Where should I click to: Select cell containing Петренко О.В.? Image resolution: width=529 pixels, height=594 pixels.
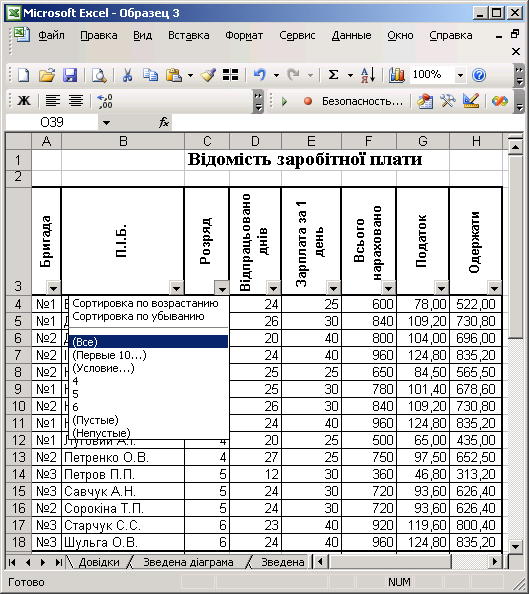[x=123, y=457]
